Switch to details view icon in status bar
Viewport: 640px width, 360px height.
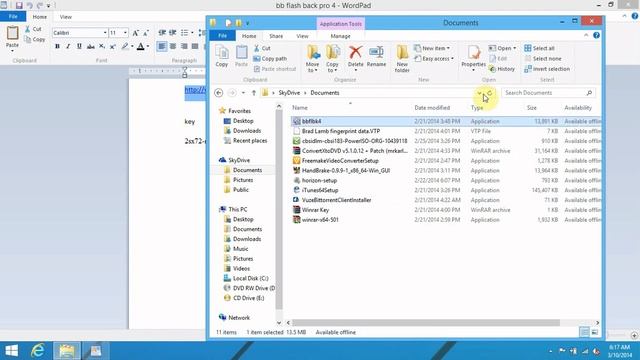tap(584, 332)
